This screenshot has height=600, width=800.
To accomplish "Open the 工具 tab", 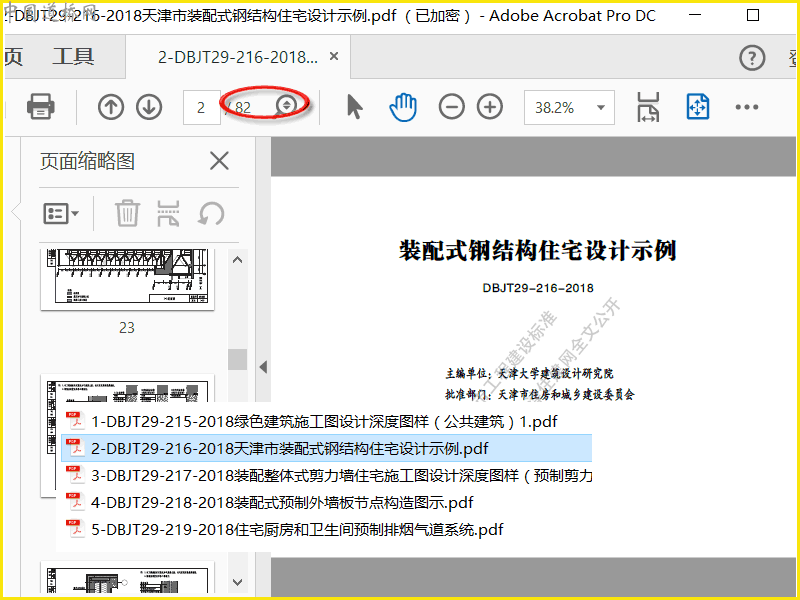I will [x=73, y=57].
